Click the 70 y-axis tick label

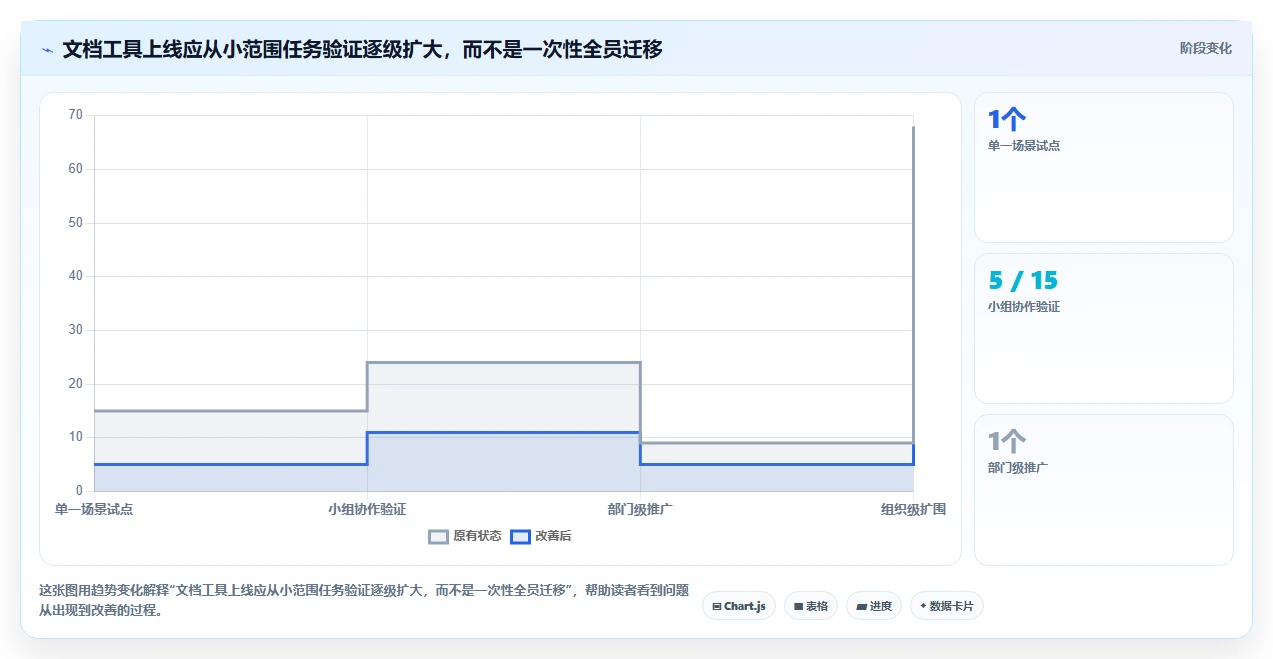point(76,115)
